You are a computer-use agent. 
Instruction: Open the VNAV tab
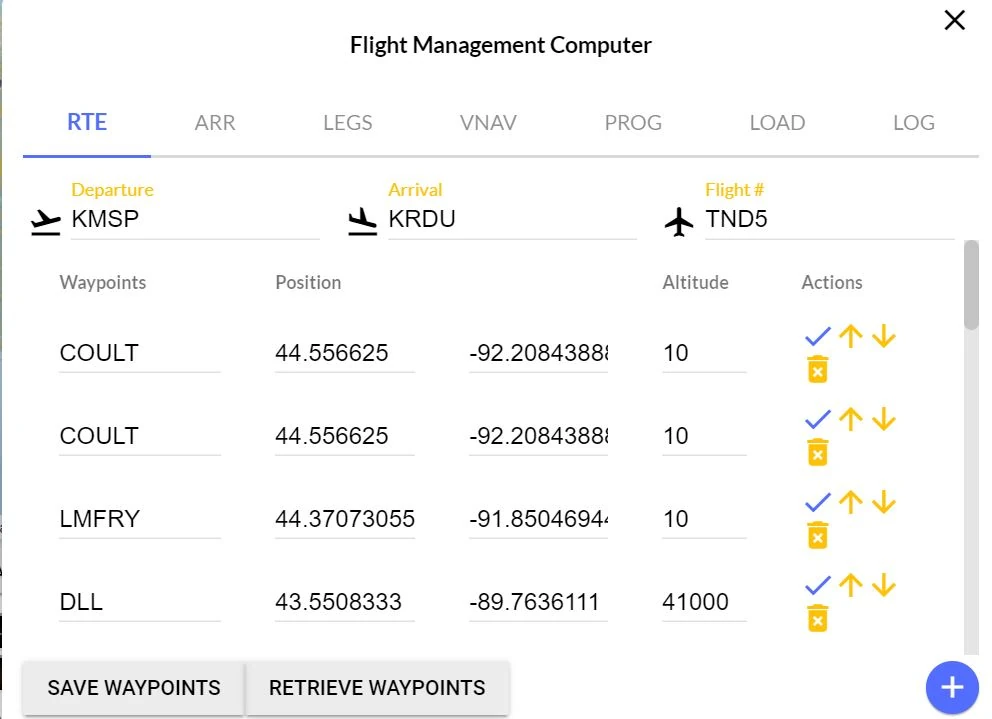(x=488, y=123)
